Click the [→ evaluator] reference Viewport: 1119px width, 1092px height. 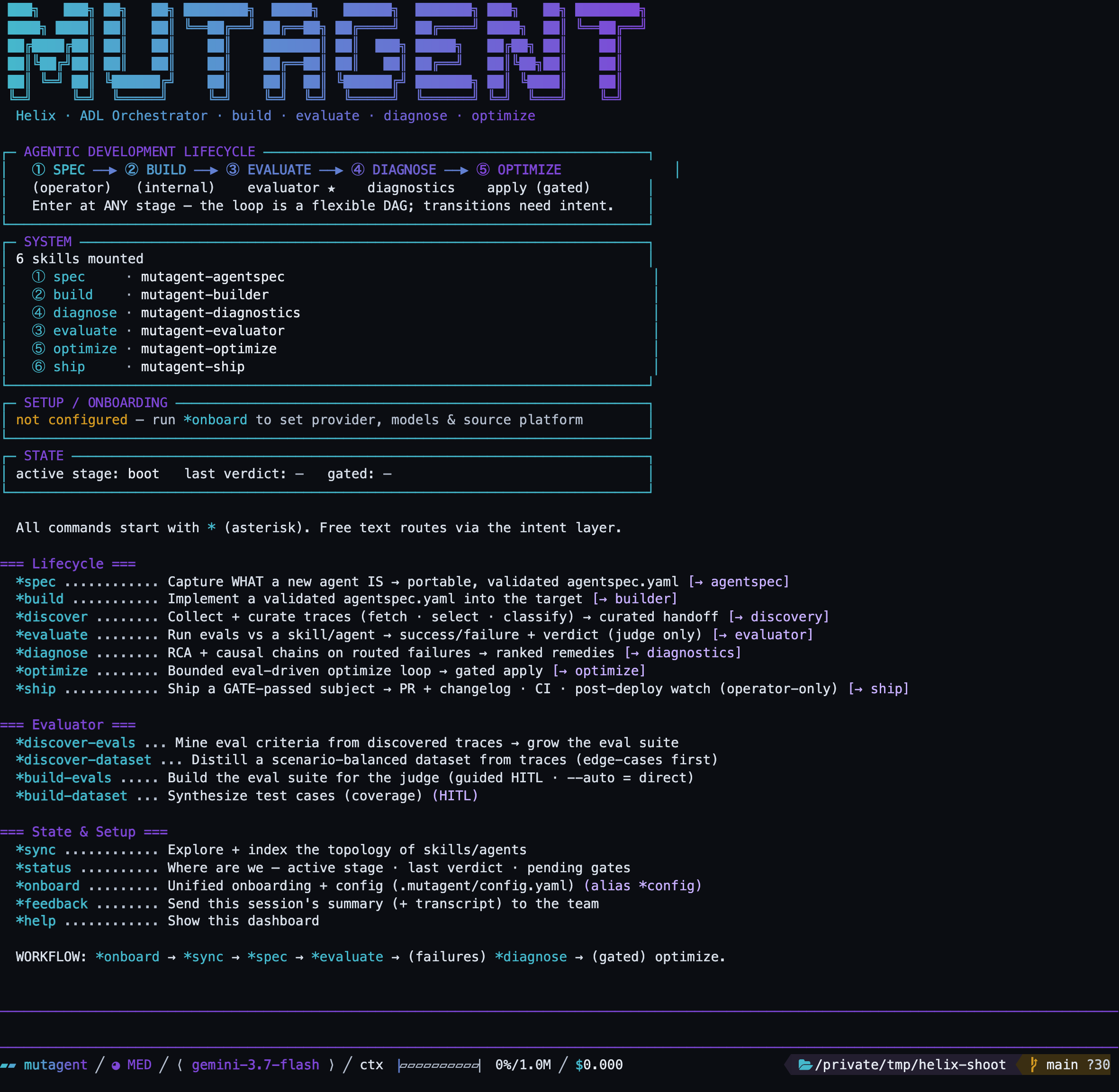coord(763,635)
